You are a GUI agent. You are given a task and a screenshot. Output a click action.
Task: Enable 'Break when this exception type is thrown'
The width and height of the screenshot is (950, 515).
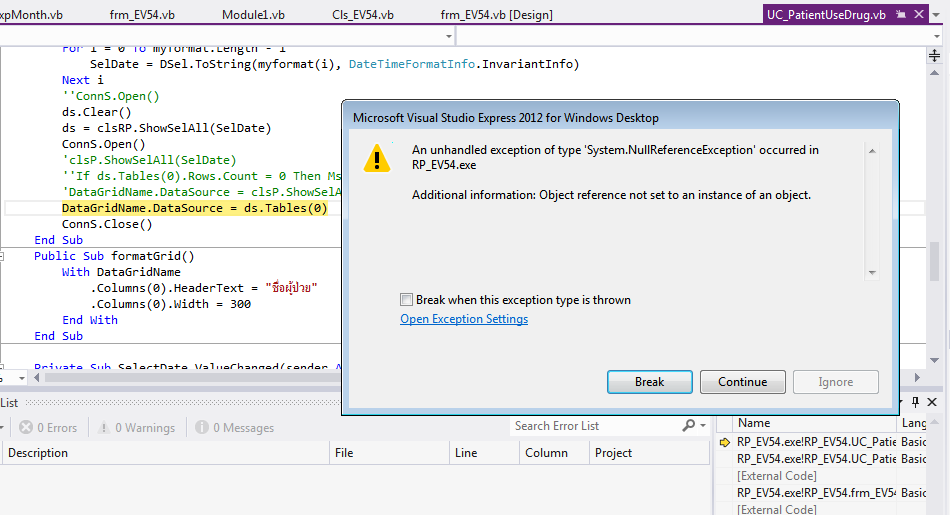click(406, 300)
